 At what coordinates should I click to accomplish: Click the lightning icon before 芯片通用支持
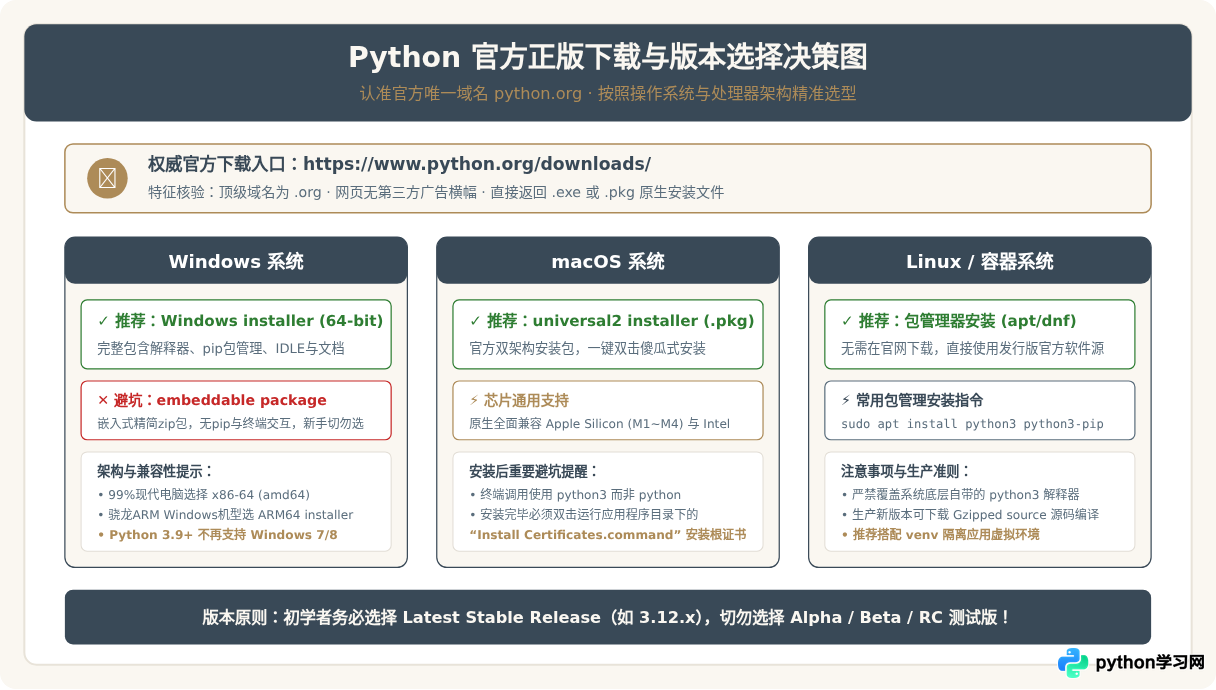pos(474,400)
